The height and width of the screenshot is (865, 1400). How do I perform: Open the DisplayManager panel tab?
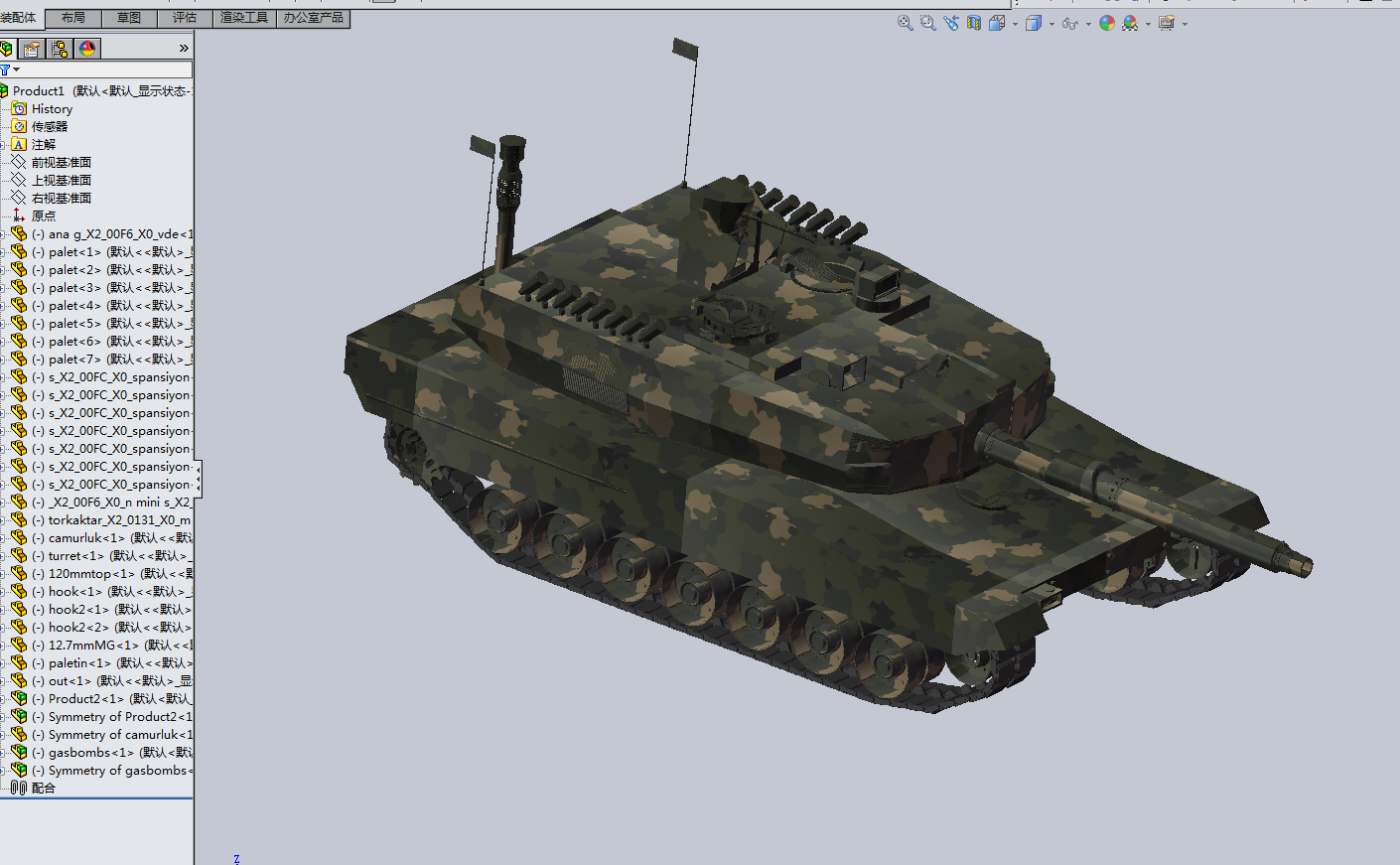(x=87, y=48)
